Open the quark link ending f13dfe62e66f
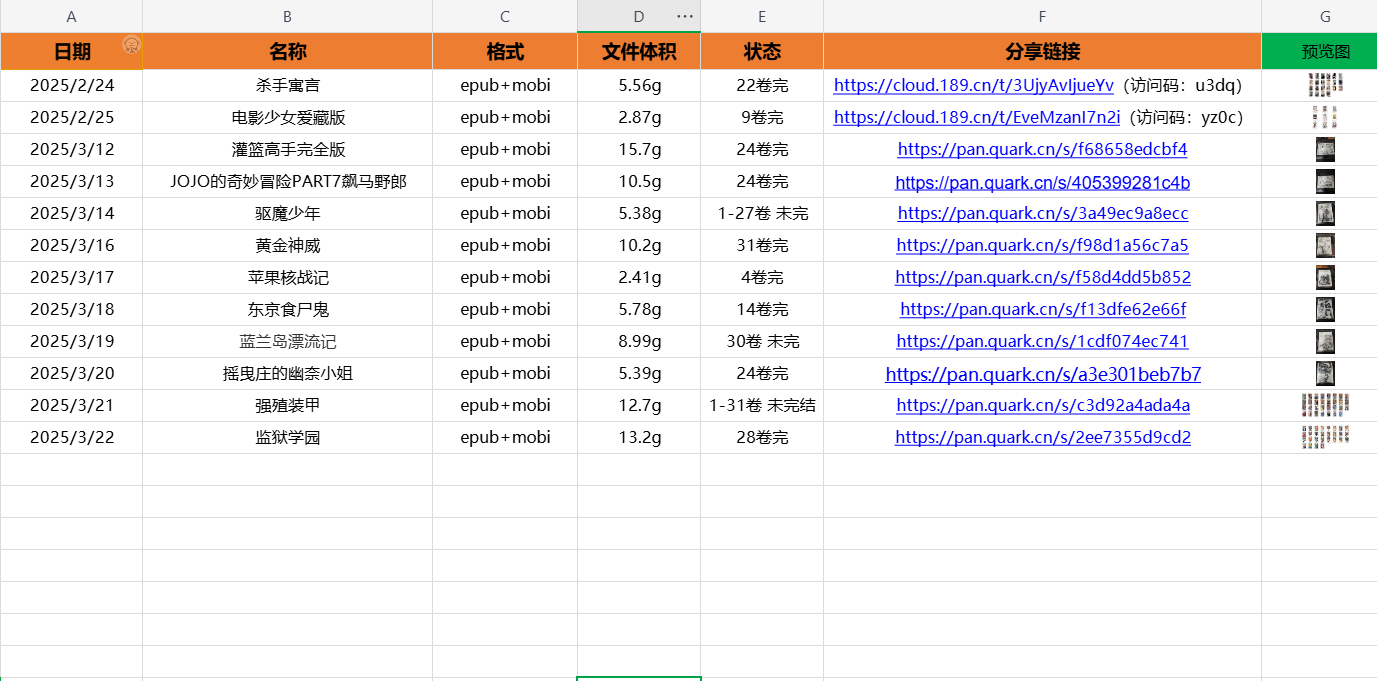 coord(1042,310)
